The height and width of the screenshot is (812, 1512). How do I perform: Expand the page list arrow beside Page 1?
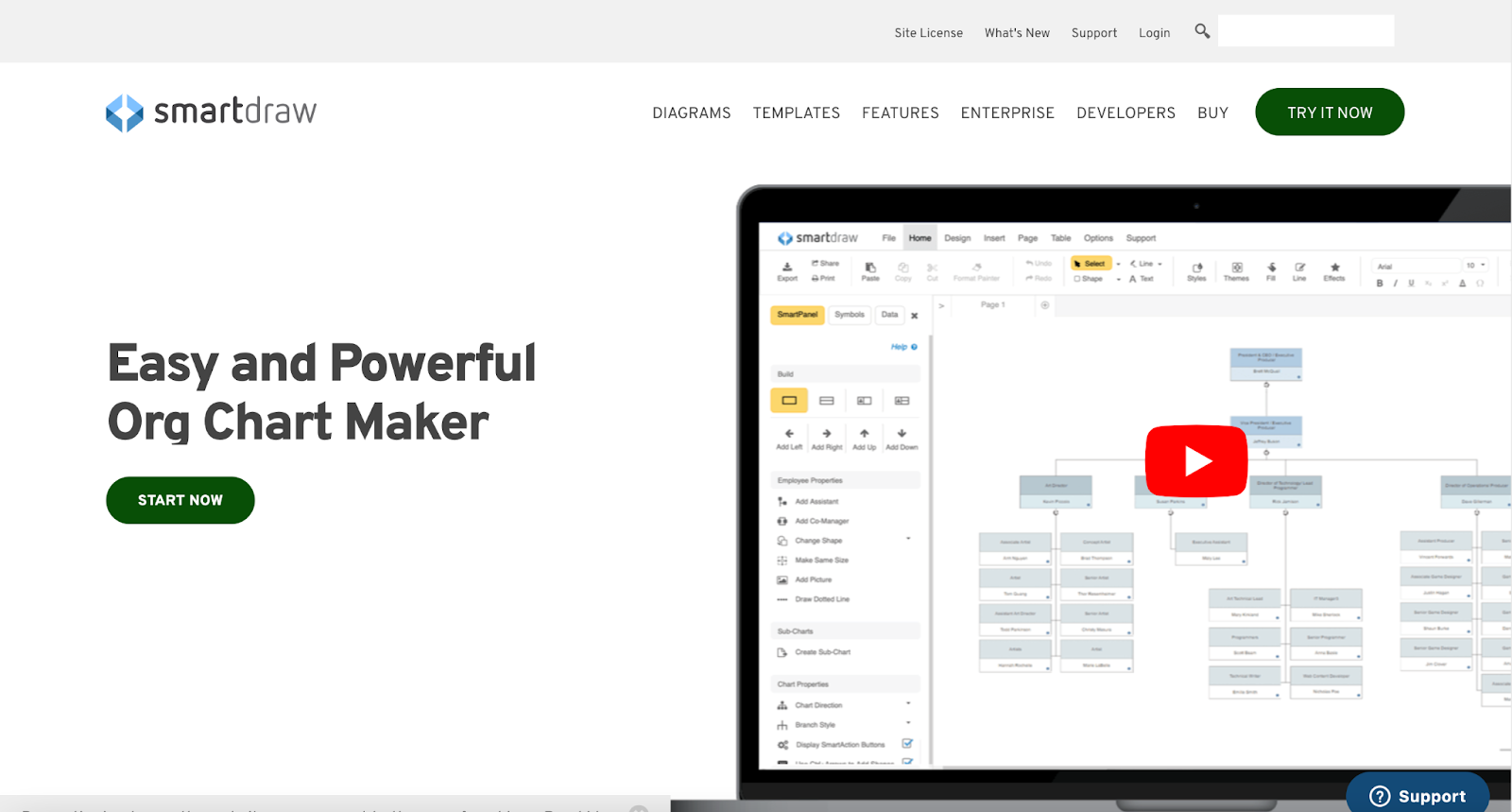click(941, 305)
